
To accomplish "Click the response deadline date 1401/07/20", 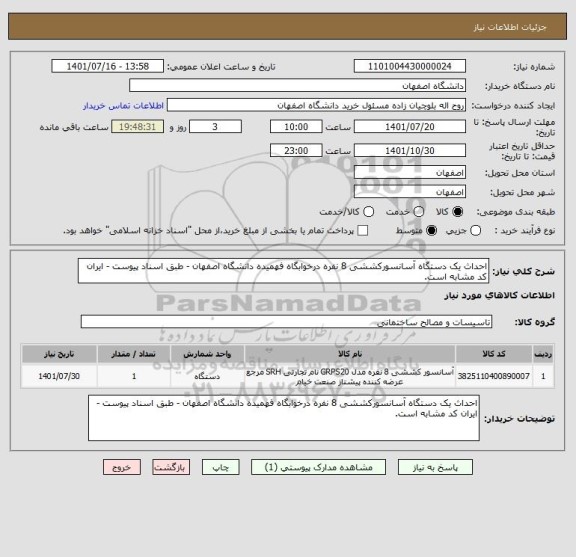I will coord(410,127).
